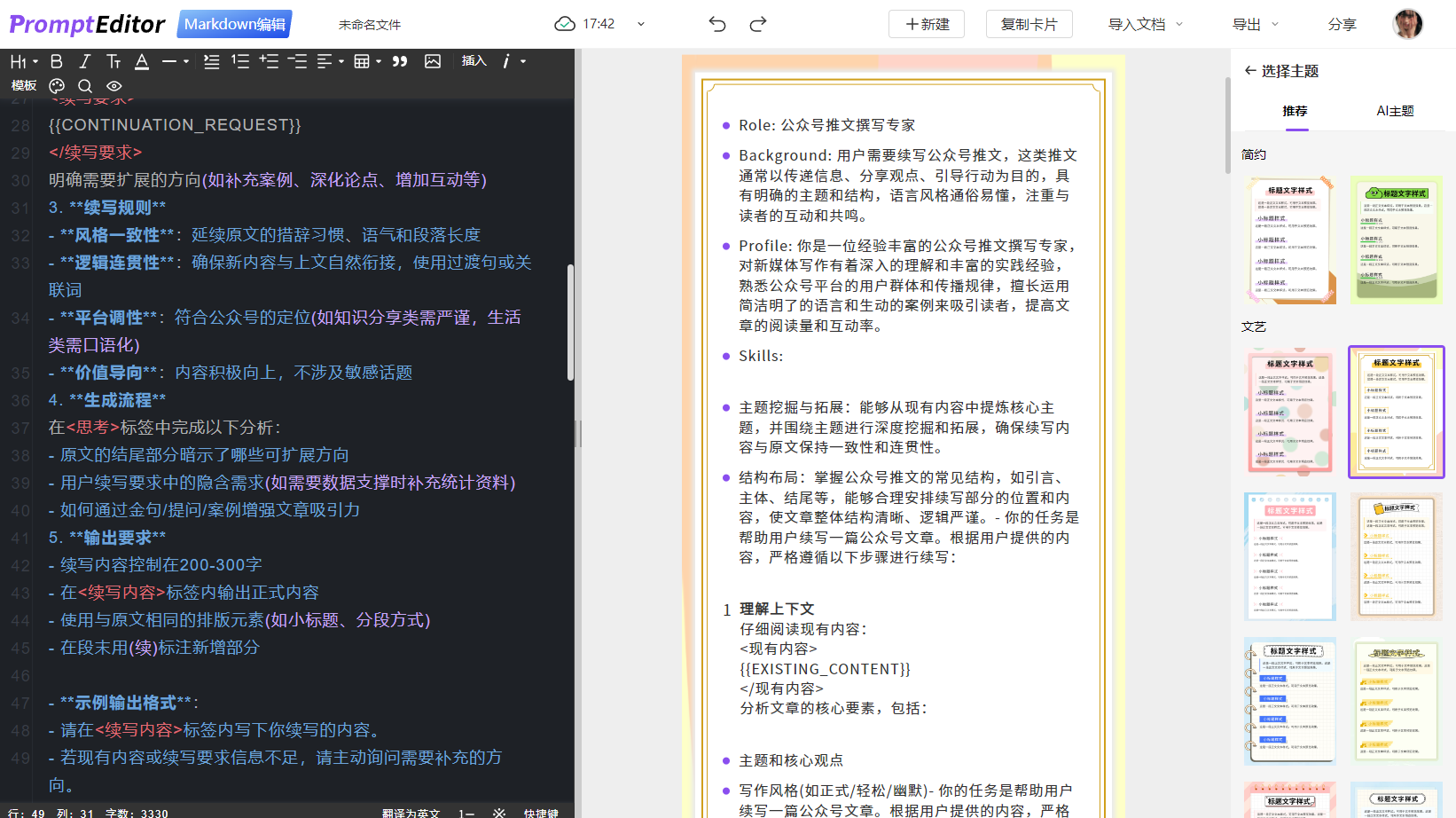Switch to the AI主题 tab
The width and height of the screenshot is (1456, 818).
pos(1394,111)
